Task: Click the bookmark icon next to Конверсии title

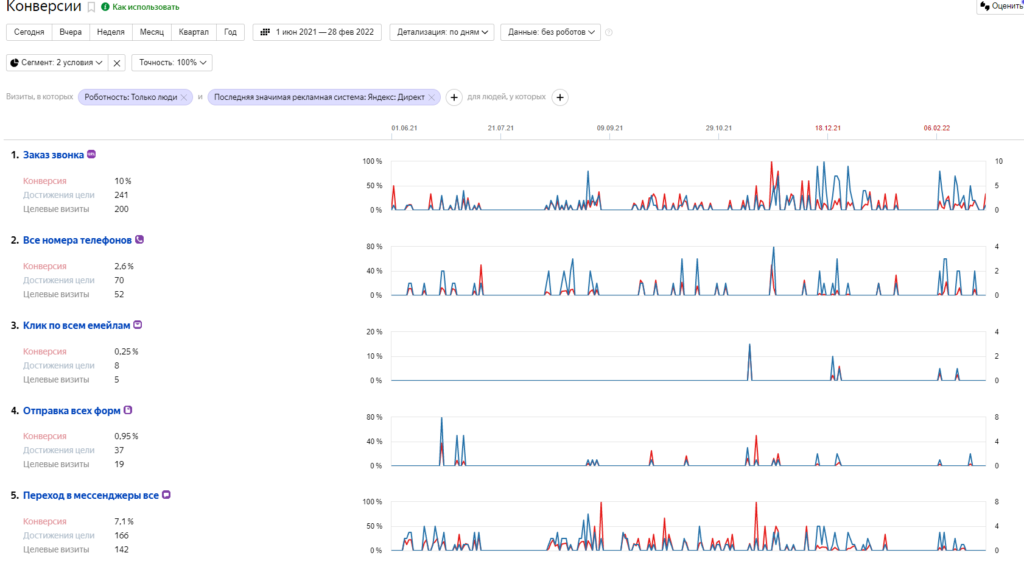Action: point(91,7)
